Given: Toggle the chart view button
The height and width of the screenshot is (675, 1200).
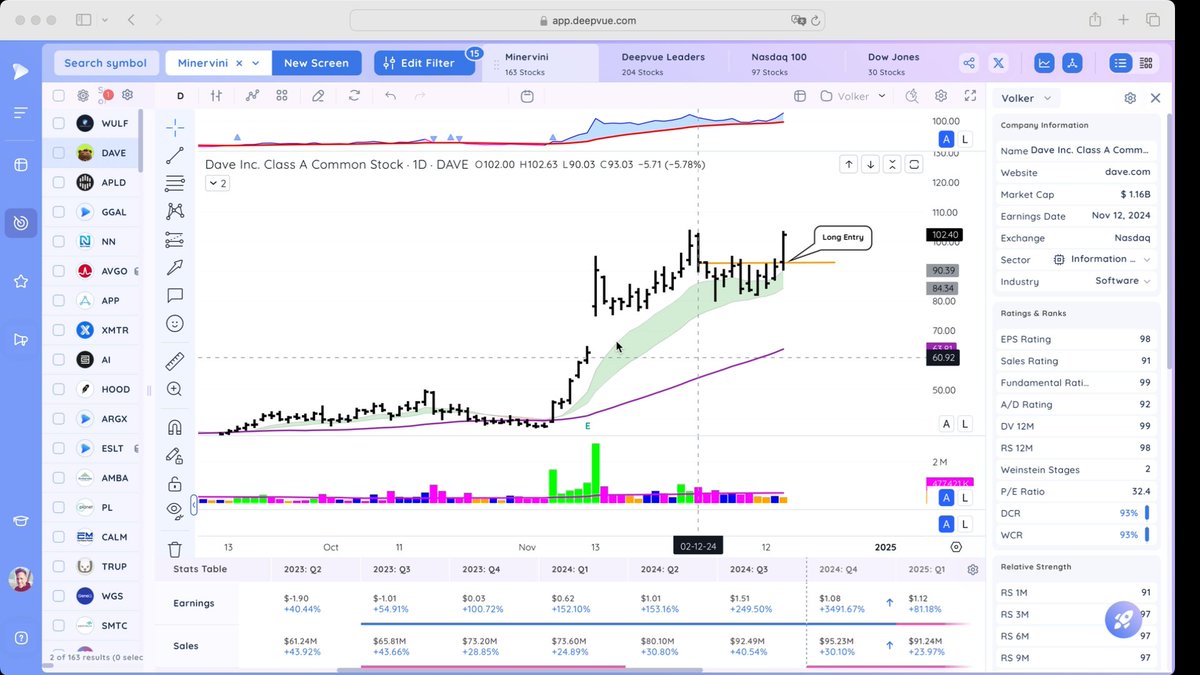Looking at the screenshot, I should click(x=1044, y=63).
